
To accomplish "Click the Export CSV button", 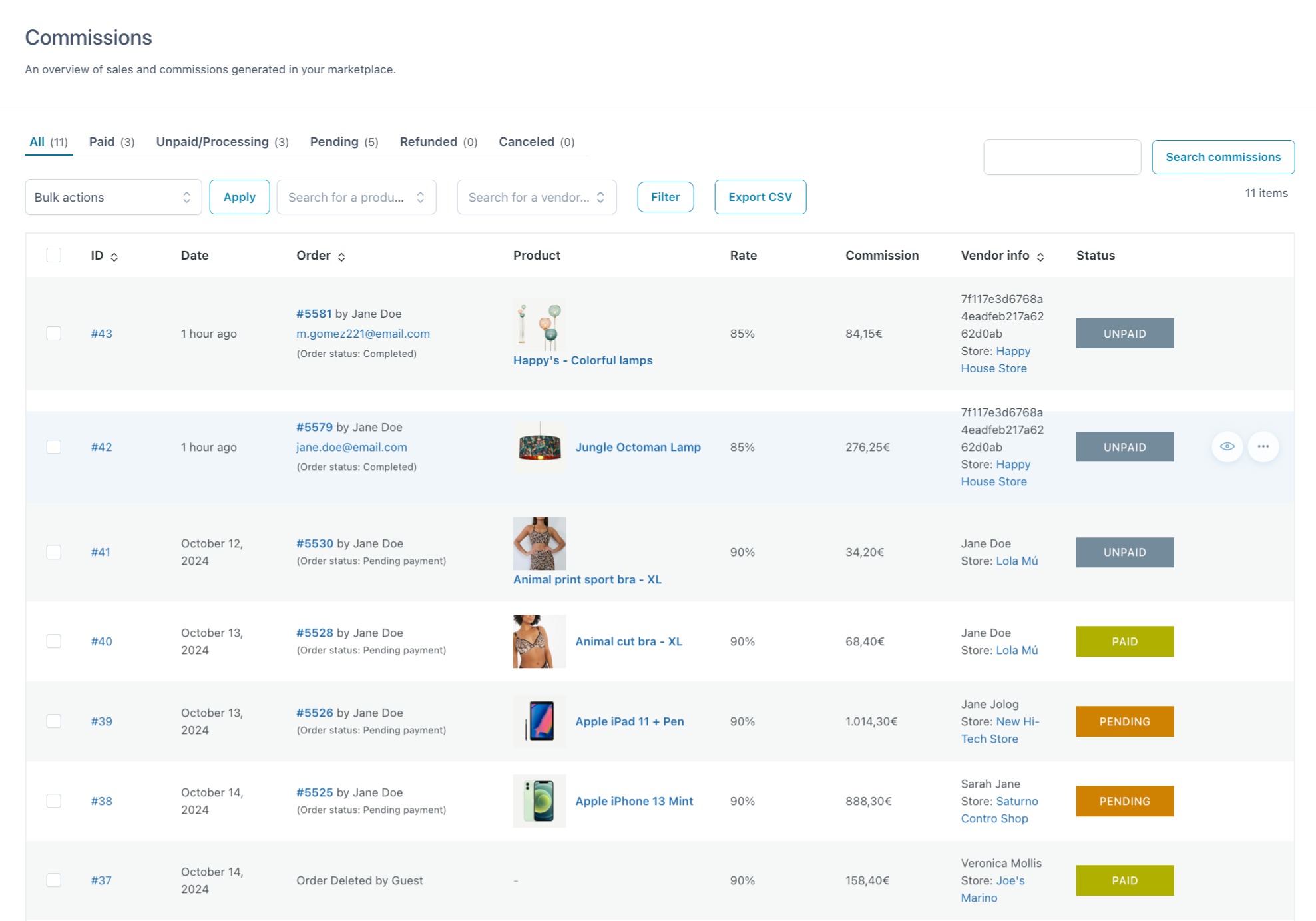I will pyautogui.click(x=760, y=197).
